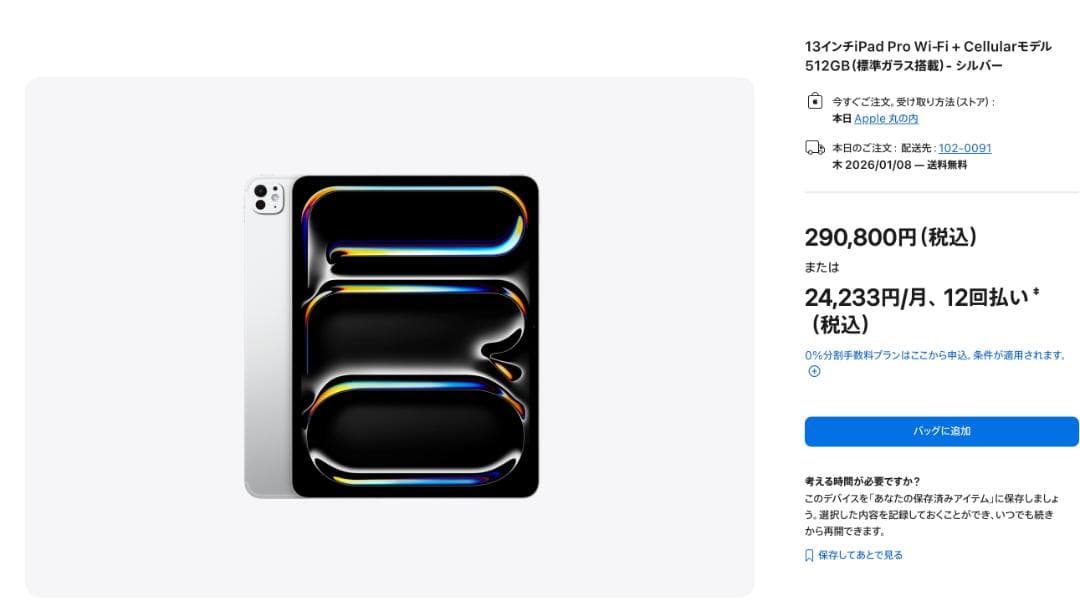Screen dimensions: 1080x616
Task: Click the delivery truck shipping icon
Action: (x=813, y=148)
